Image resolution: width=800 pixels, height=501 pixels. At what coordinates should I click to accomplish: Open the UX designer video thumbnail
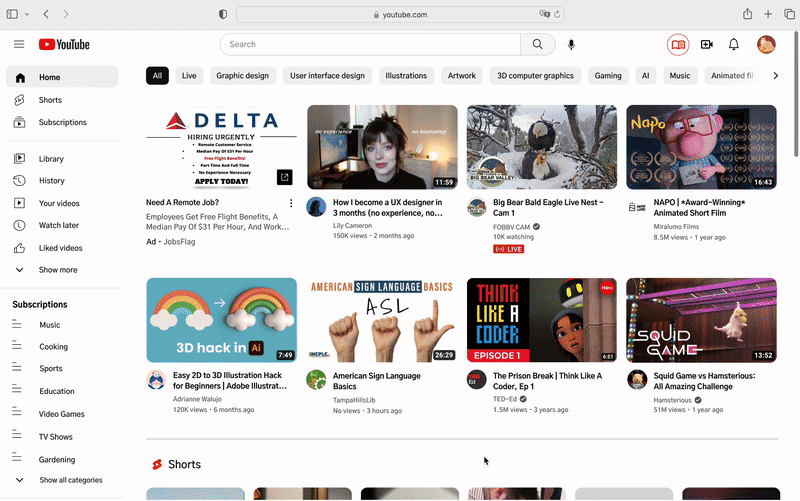[382, 147]
